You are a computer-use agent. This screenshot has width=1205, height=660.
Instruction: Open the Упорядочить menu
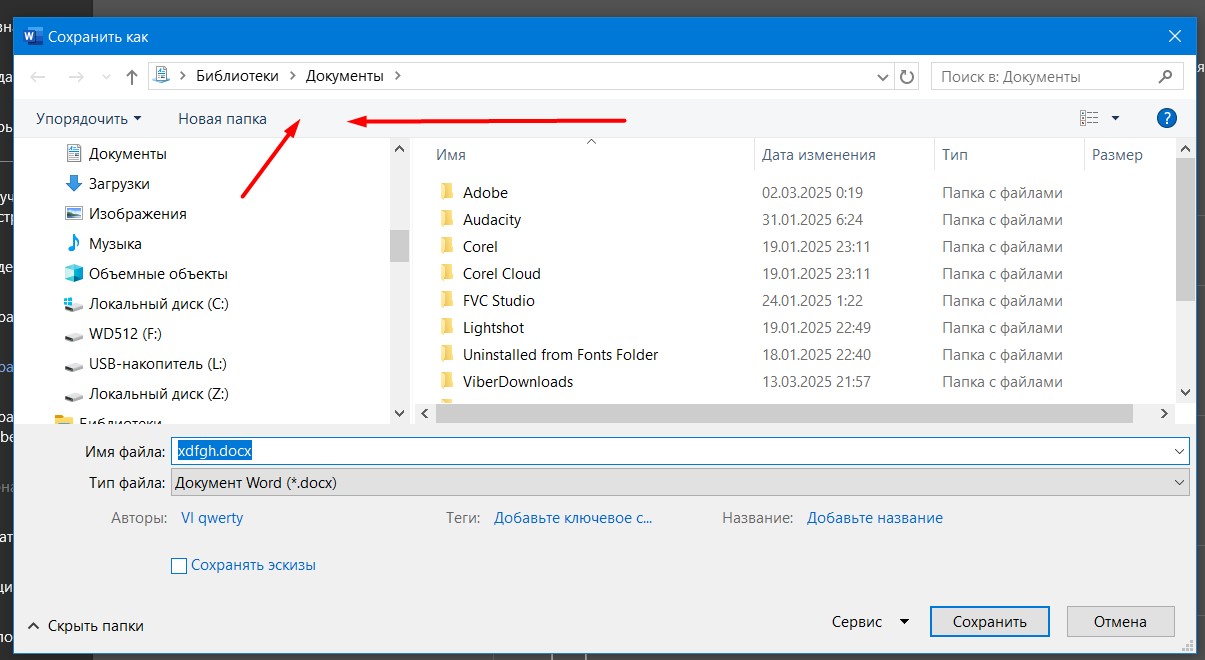pos(88,119)
